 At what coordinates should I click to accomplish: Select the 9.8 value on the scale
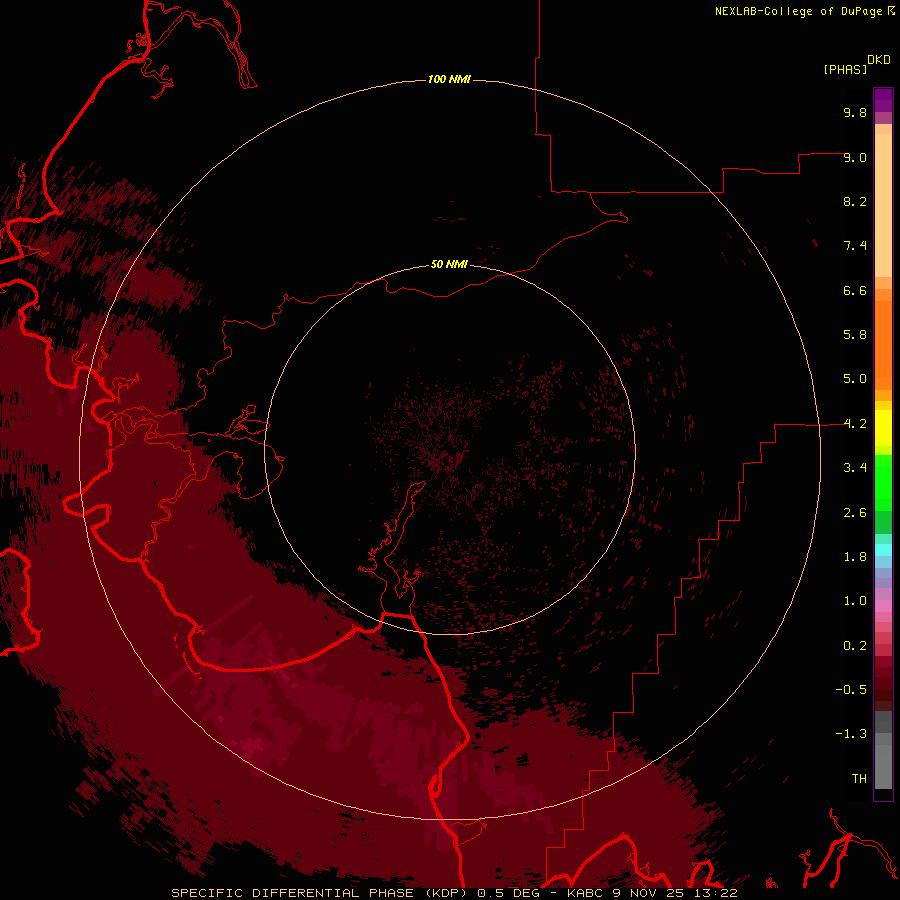[x=855, y=112]
